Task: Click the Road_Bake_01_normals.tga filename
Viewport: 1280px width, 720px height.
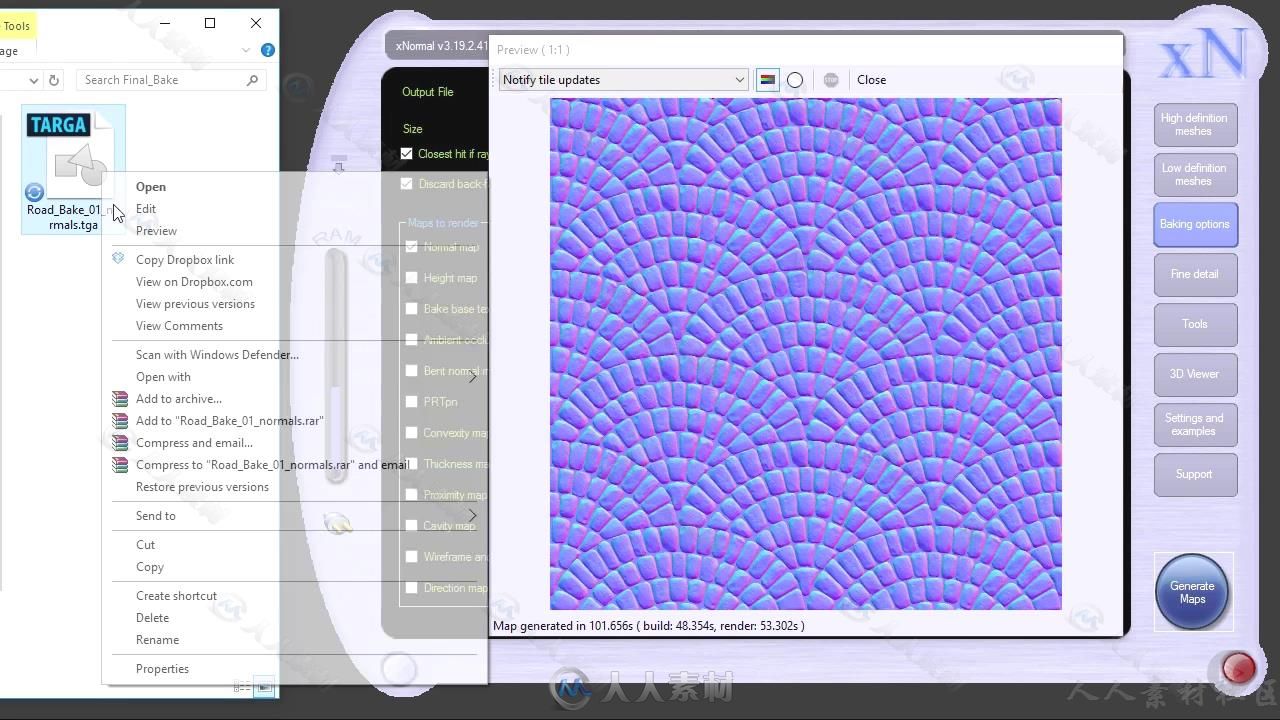Action: pyautogui.click(x=74, y=217)
